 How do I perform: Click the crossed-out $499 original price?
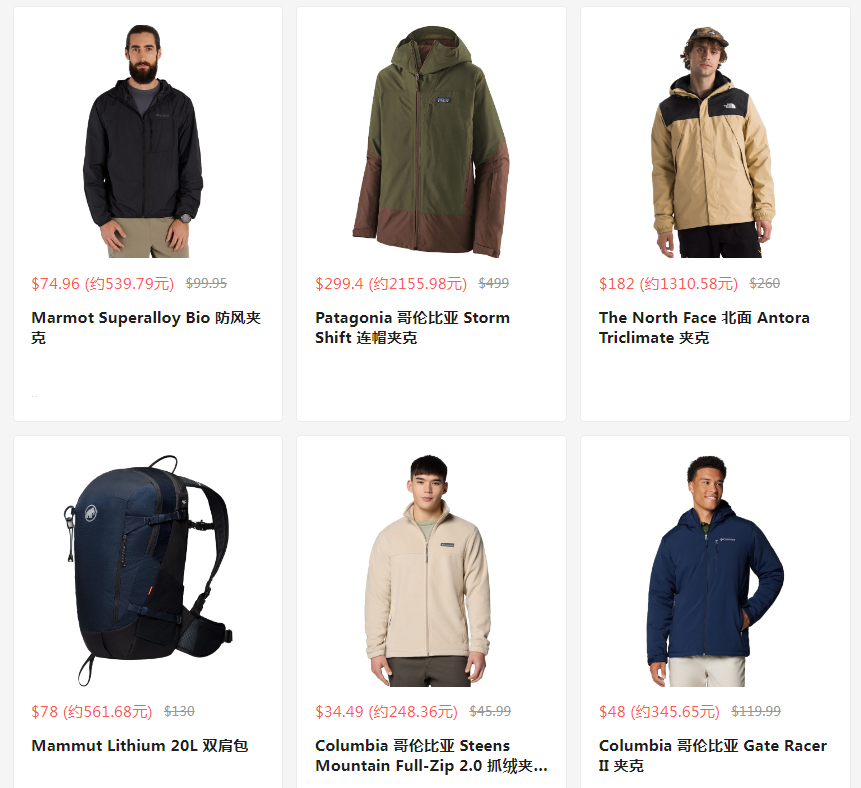[494, 283]
